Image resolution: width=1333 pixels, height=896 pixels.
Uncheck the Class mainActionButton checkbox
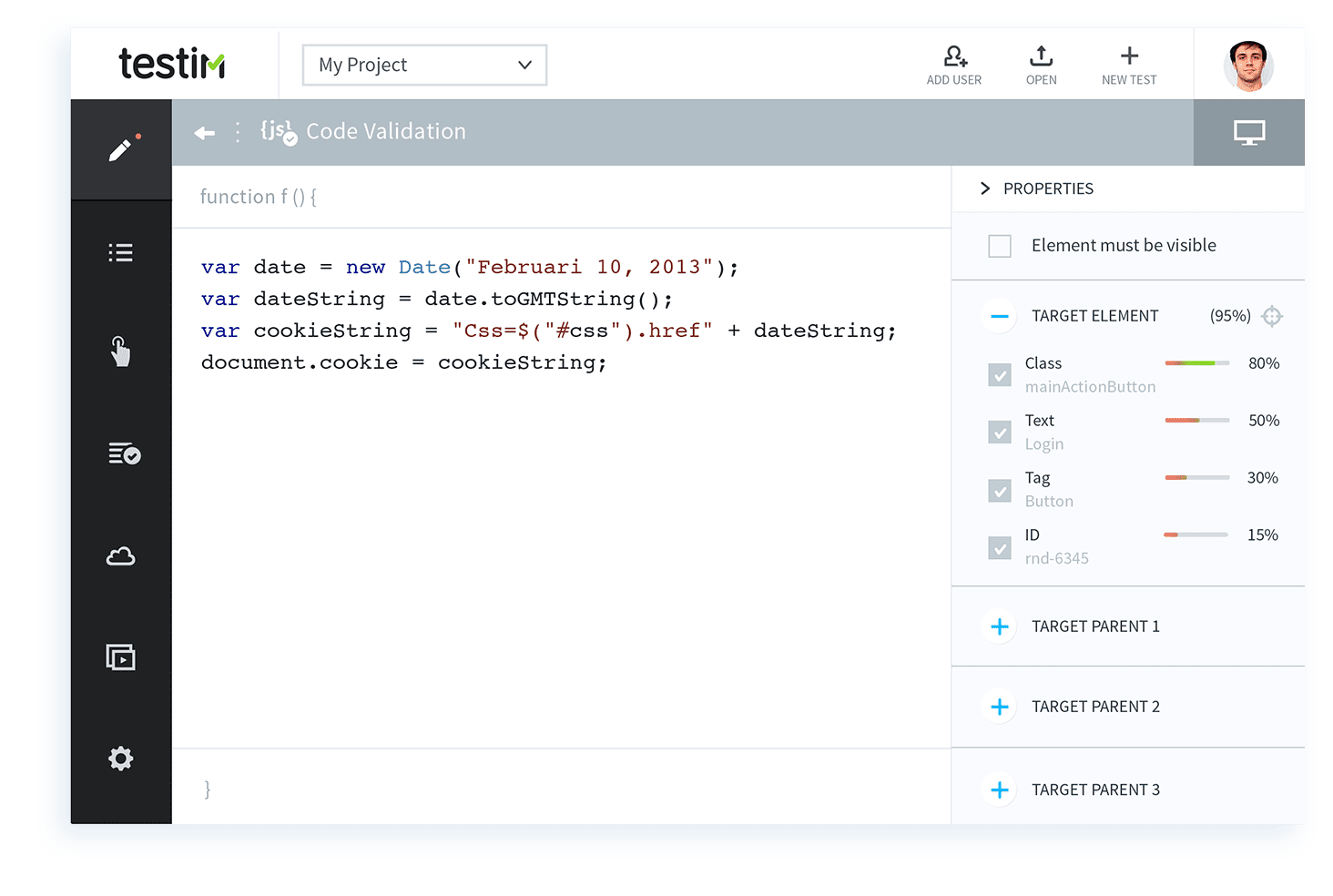1000,375
